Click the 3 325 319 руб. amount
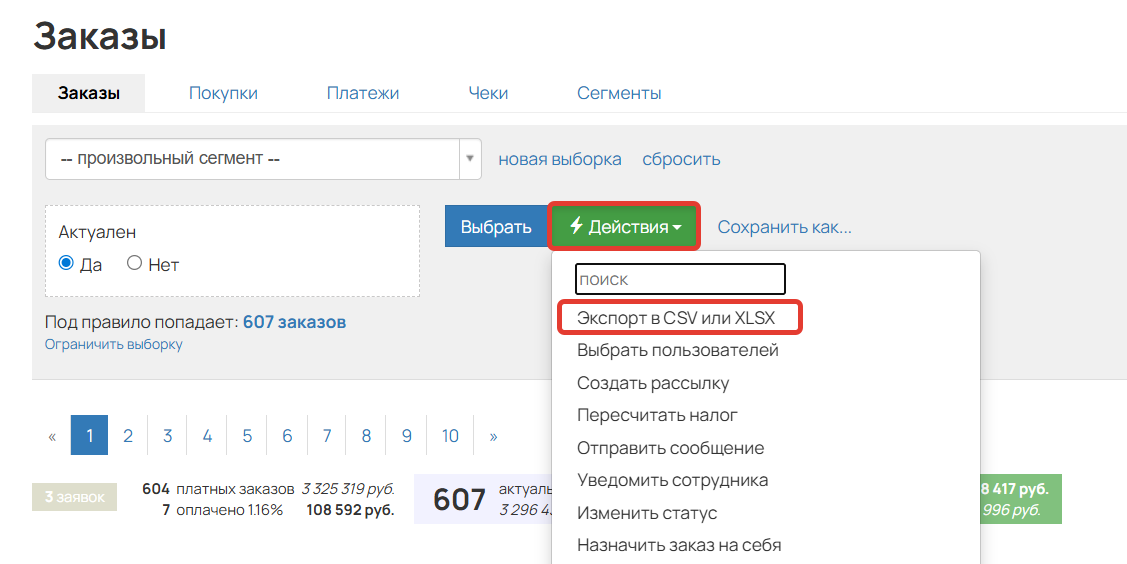The height and width of the screenshot is (564, 1127). [x=348, y=489]
